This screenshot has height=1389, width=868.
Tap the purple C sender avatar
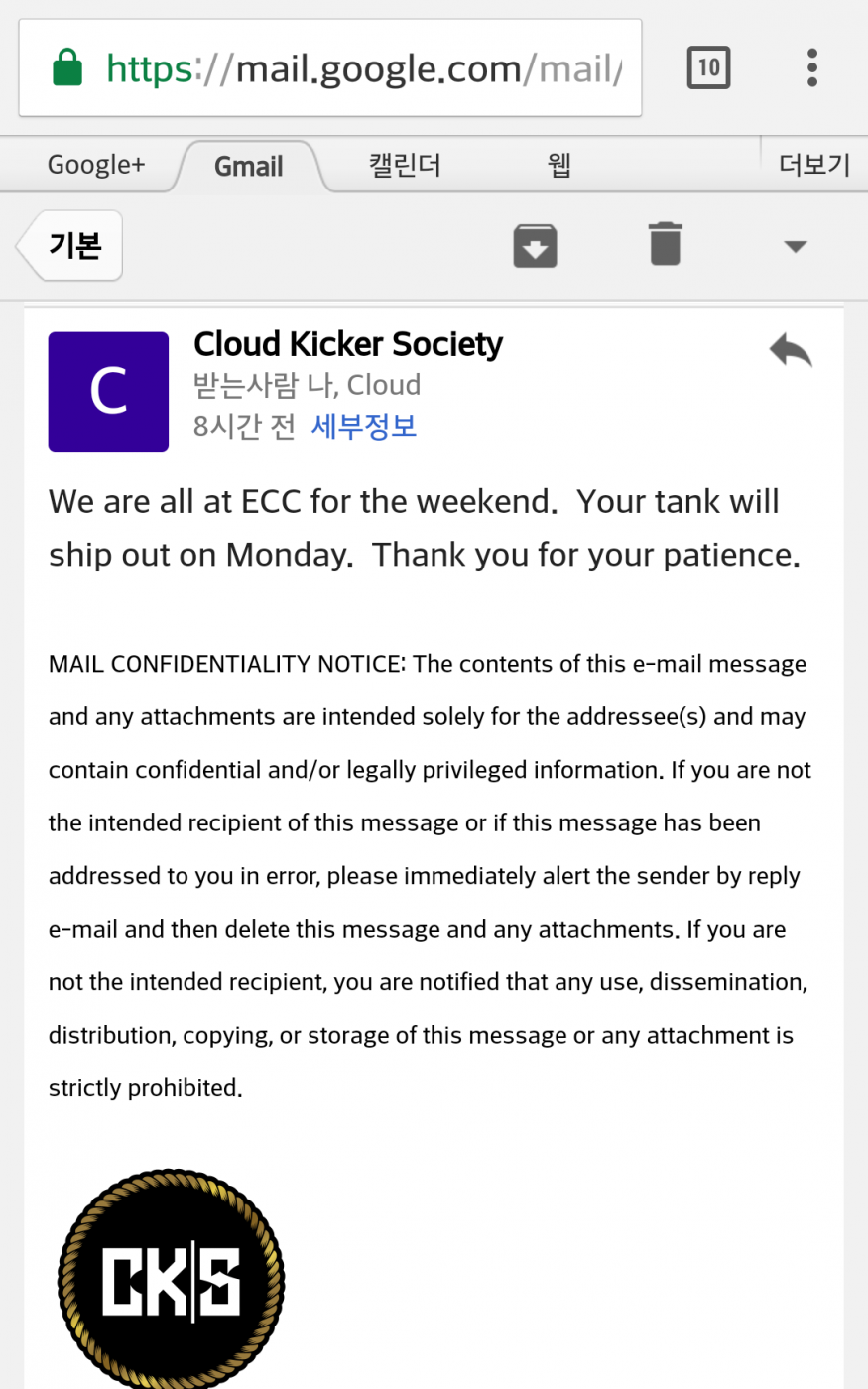point(108,392)
